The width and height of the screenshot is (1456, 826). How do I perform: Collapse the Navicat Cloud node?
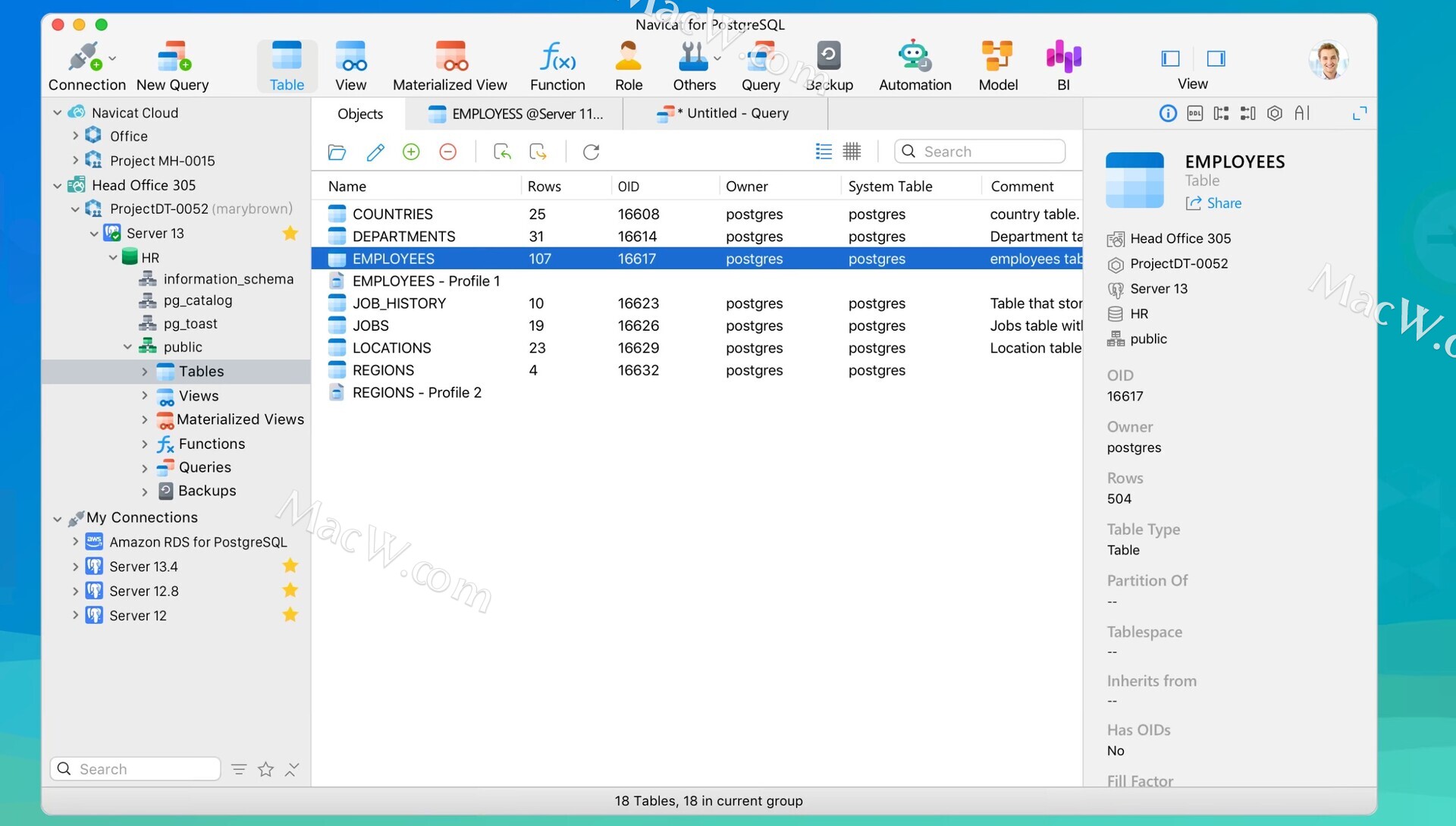(57, 112)
